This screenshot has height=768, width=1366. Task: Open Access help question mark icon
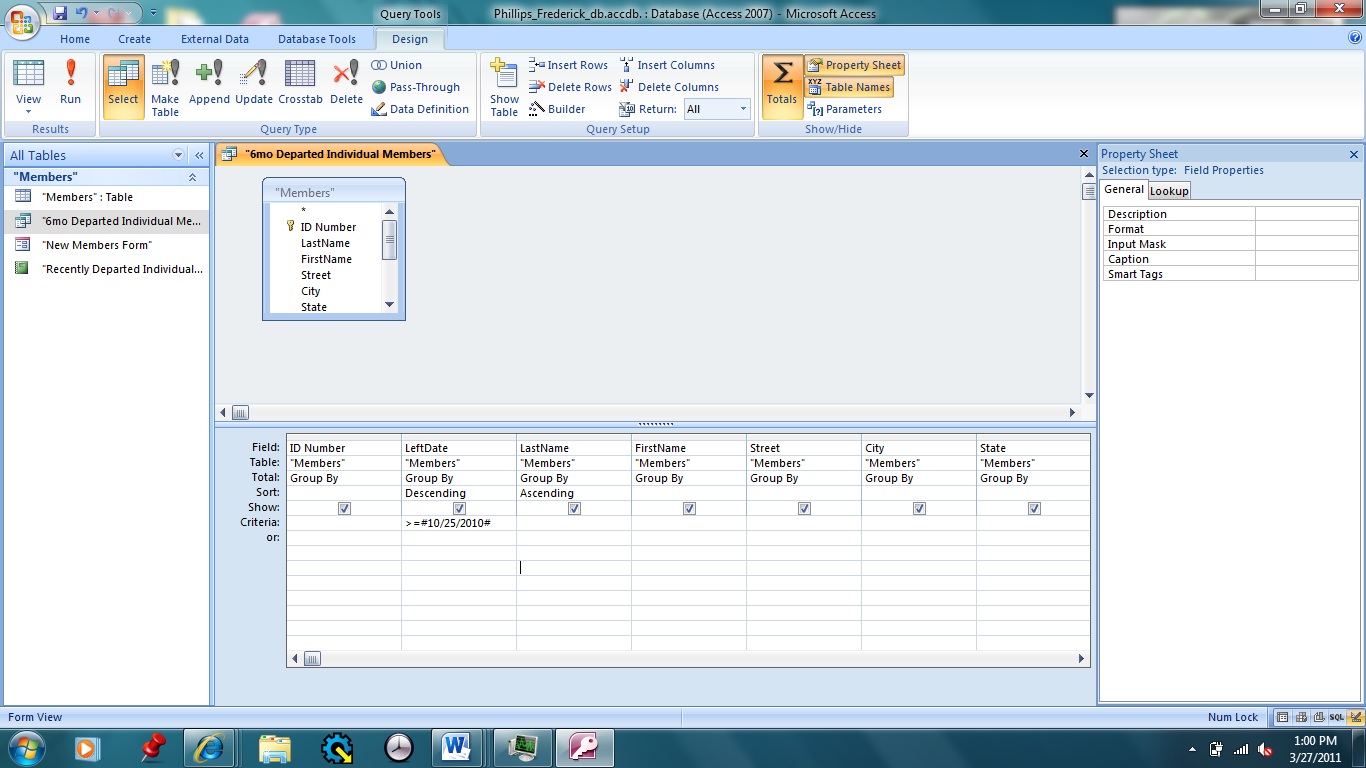tap(1355, 38)
